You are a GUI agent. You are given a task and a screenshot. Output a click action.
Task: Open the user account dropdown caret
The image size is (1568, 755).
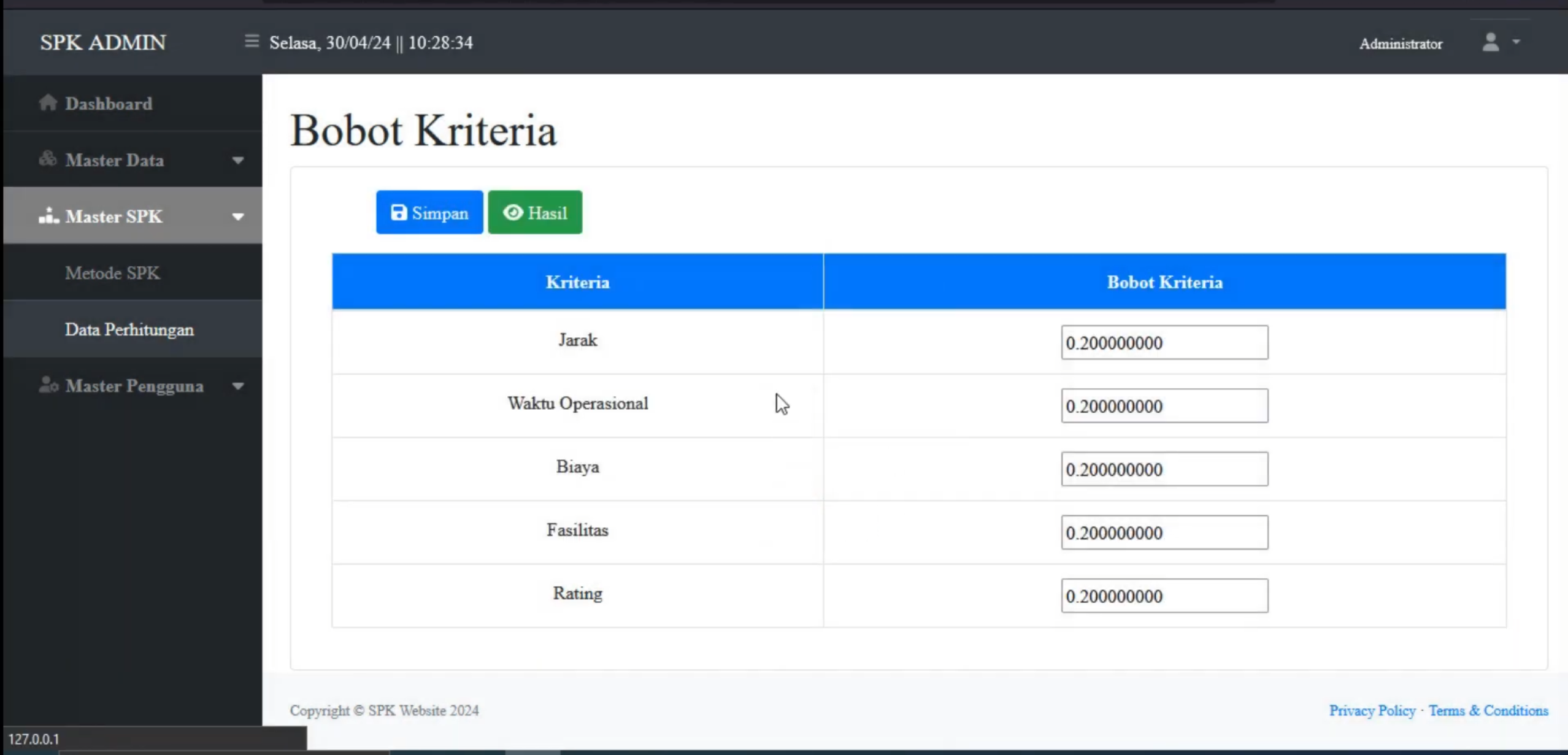coord(1516,42)
